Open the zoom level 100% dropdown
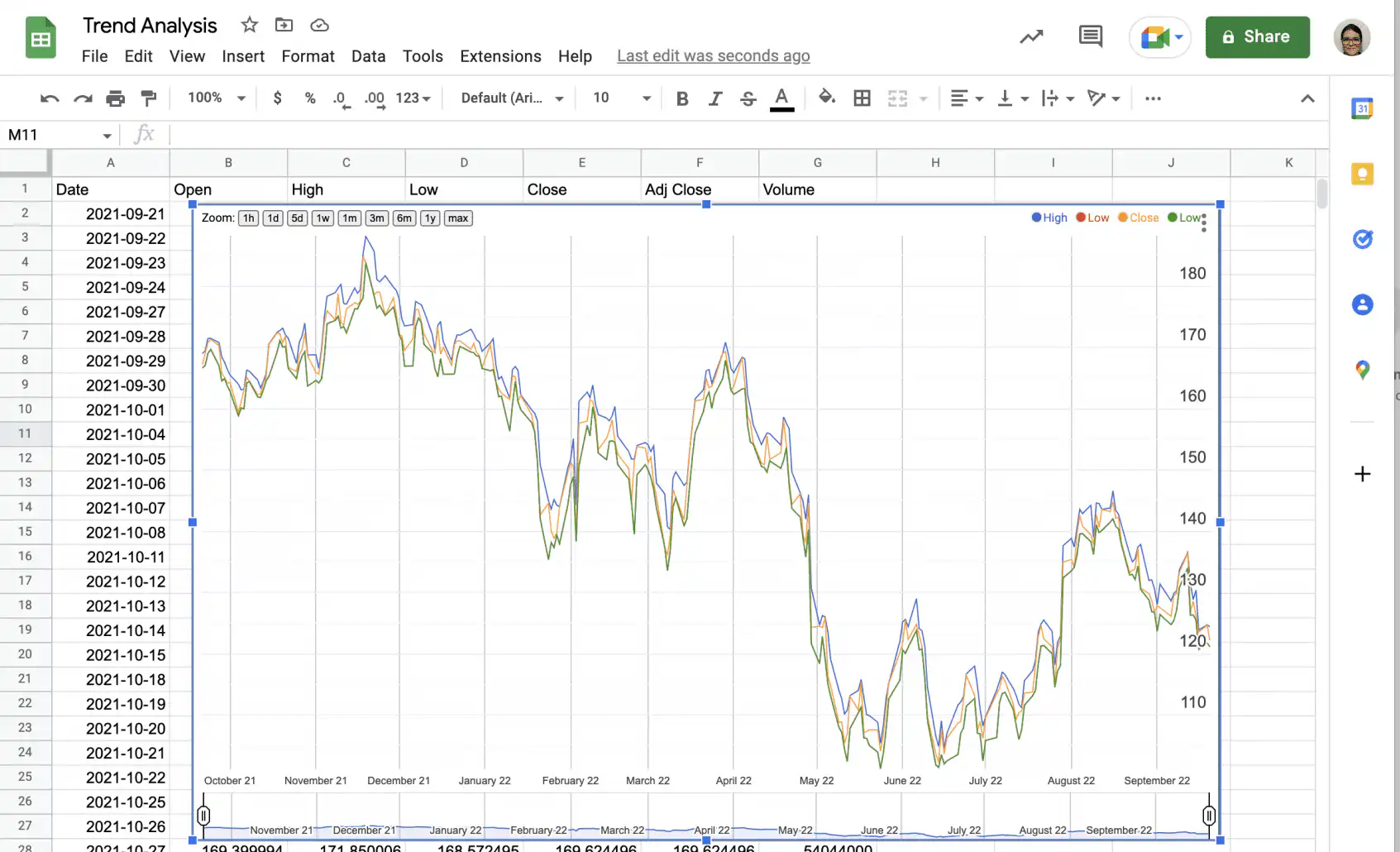1400x852 pixels. pyautogui.click(x=217, y=98)
